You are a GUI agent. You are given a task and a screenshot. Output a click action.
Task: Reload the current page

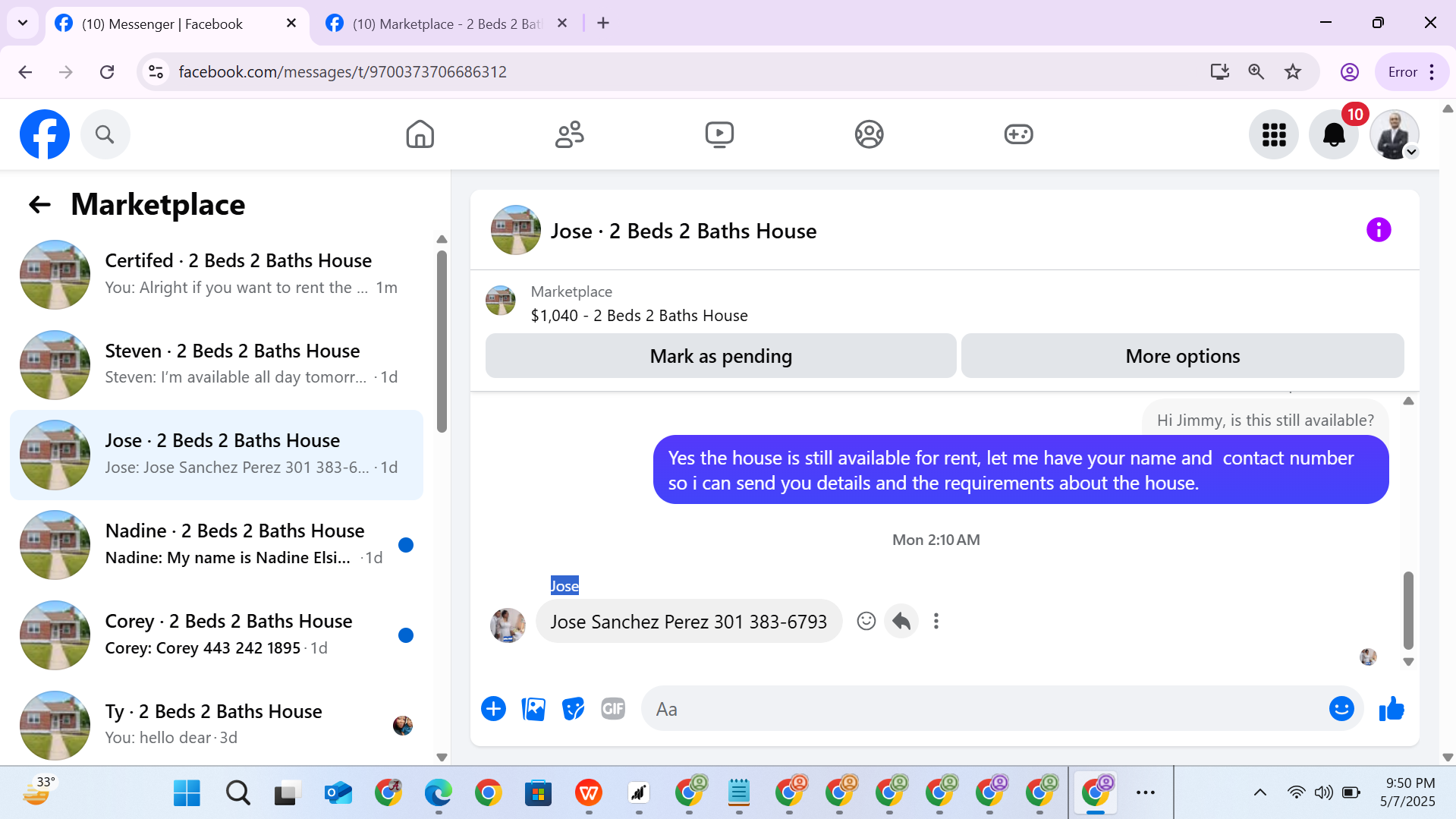[107, 72]
